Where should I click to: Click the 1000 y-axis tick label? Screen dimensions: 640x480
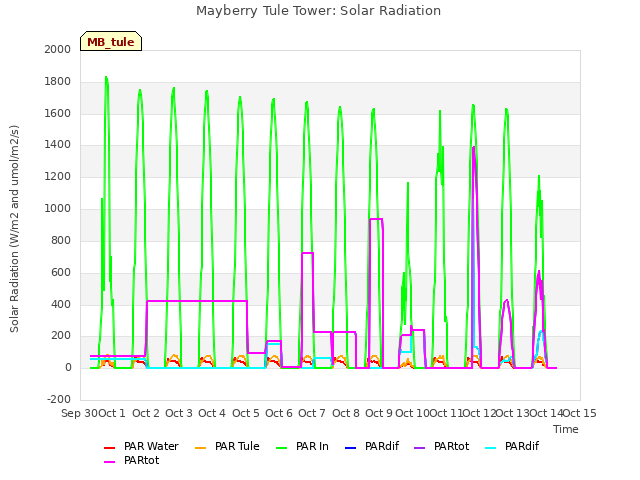pos(58,209)
